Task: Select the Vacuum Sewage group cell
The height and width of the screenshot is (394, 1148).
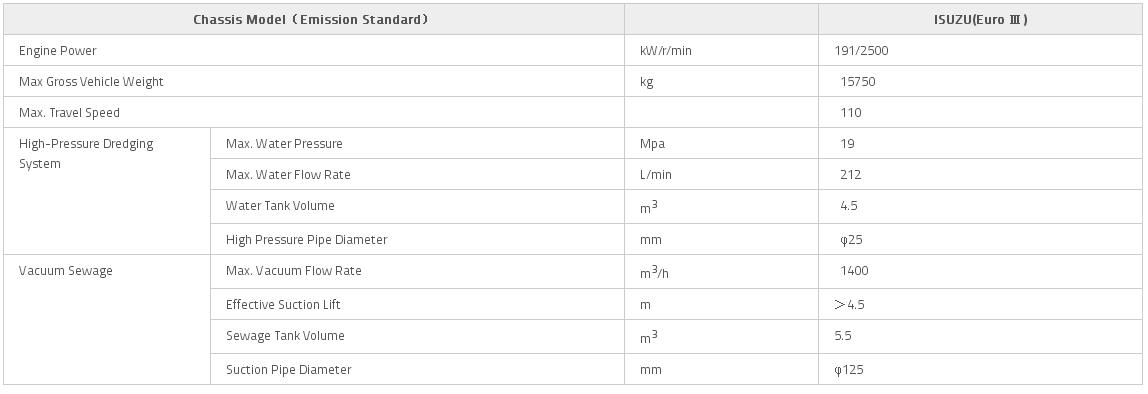Action: pyautogui.click(x=107, y=319)
